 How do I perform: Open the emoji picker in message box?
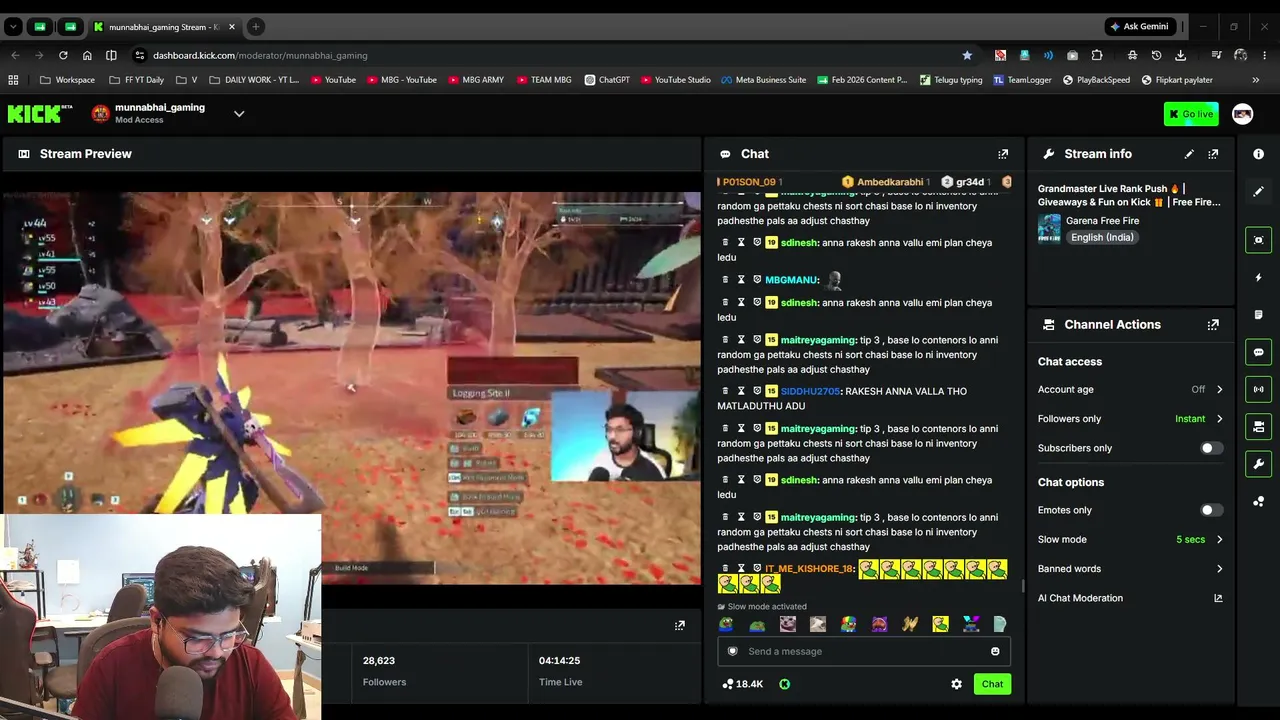[995, 652]
